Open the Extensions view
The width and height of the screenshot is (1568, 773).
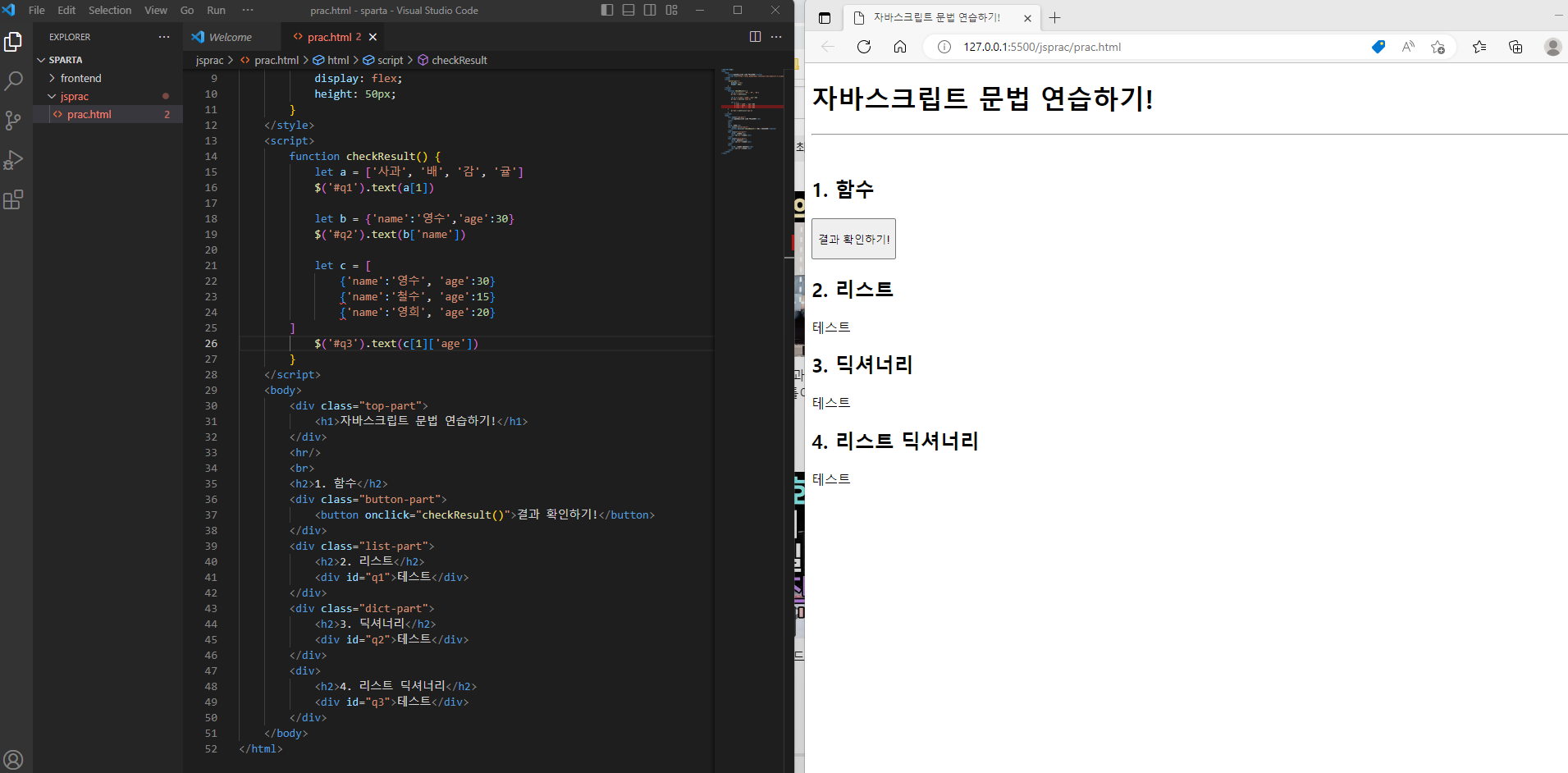click(x=13, y=199)
